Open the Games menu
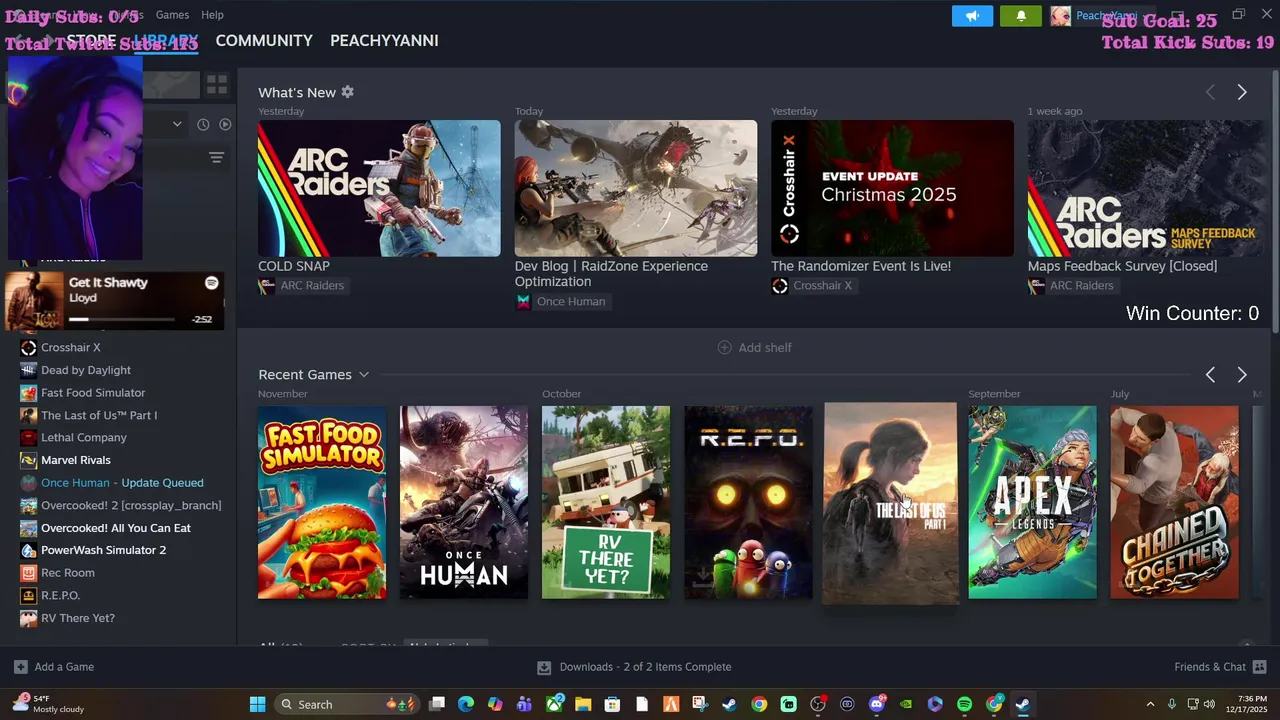 [x=172, y=15]
